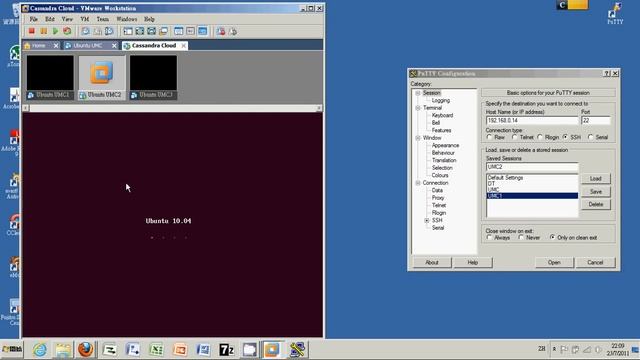Click the Host Name input field
The width and height of the screenshot is (640, 360).
coord(532,120)
